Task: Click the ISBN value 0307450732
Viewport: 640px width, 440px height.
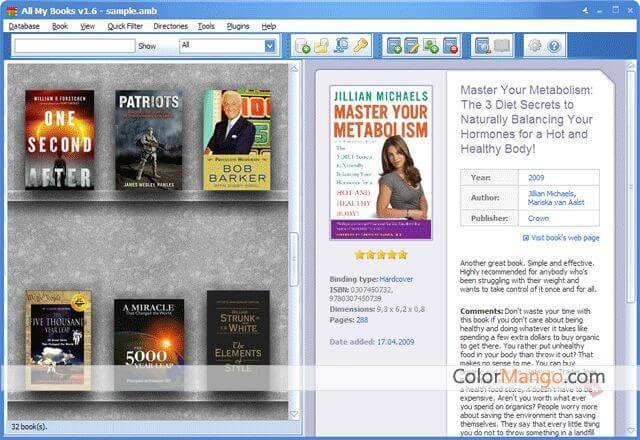Action: click(371, 290)
